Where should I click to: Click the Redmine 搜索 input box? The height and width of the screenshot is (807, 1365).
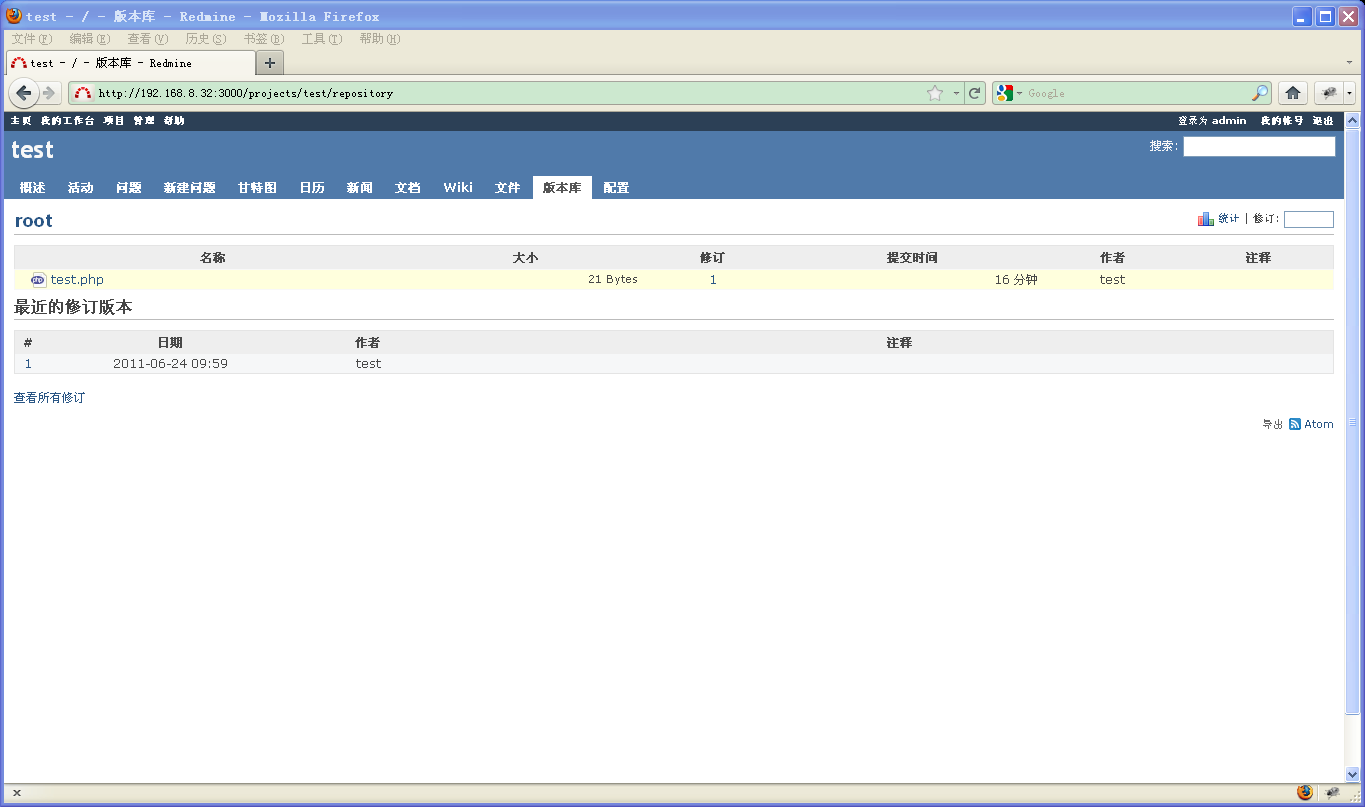pyautogui.click(x=1258, y=147)
